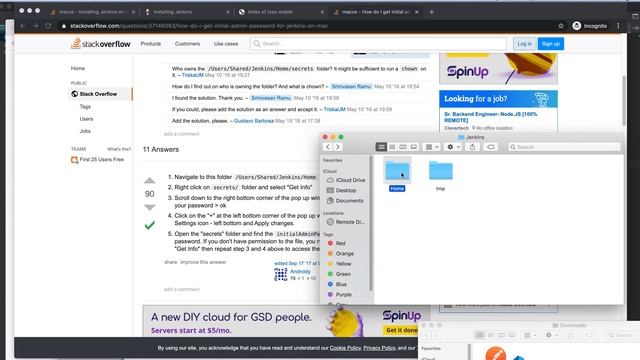This screenshot has height=360, width=640.
Task: Click the Share icon in Jenkins Finder toolbar
Action: tap(472, 147)
